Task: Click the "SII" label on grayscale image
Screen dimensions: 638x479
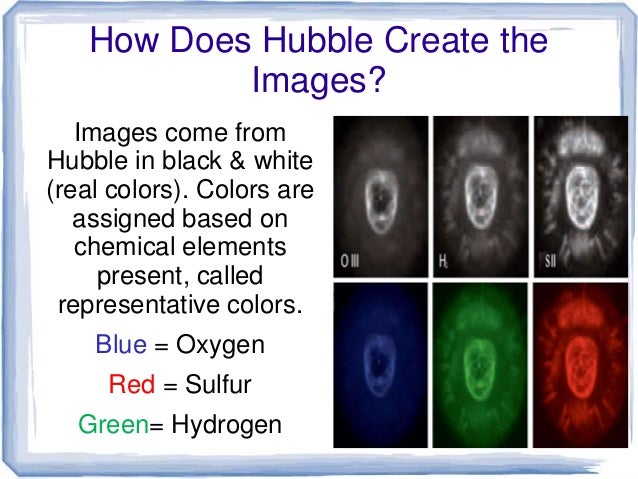Action: (550, 260)
